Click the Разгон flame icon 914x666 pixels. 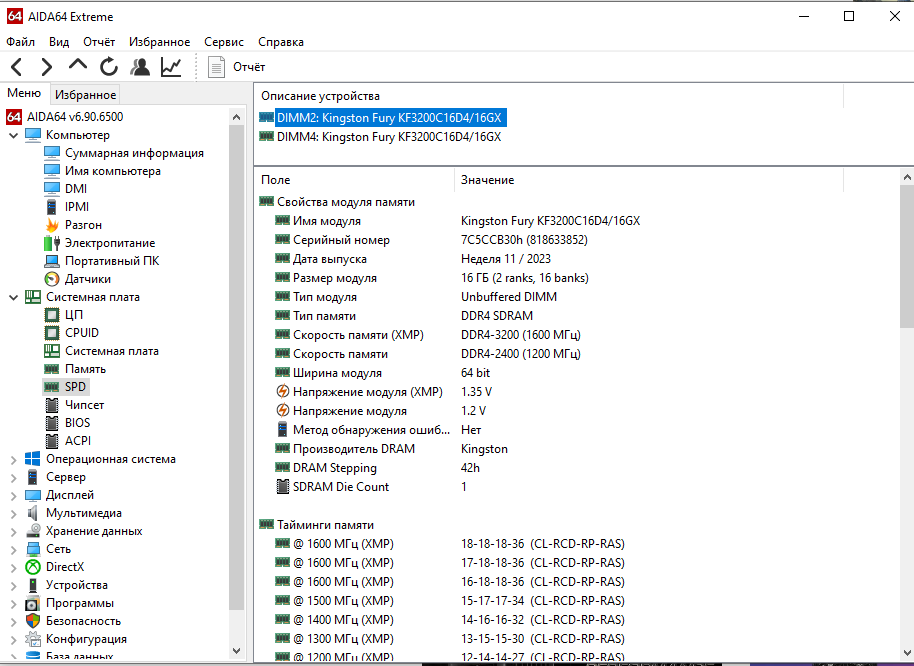pos(52,225)
